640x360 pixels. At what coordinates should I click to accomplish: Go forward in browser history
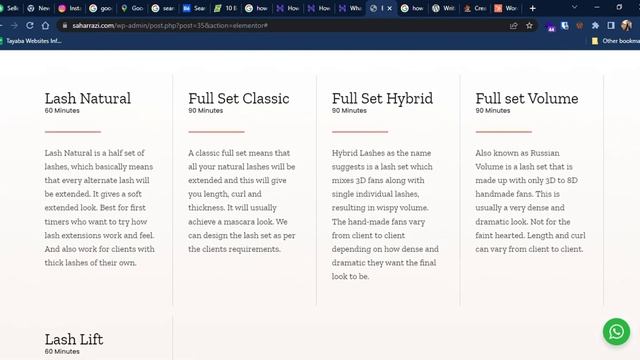click(x=14, y=25)
